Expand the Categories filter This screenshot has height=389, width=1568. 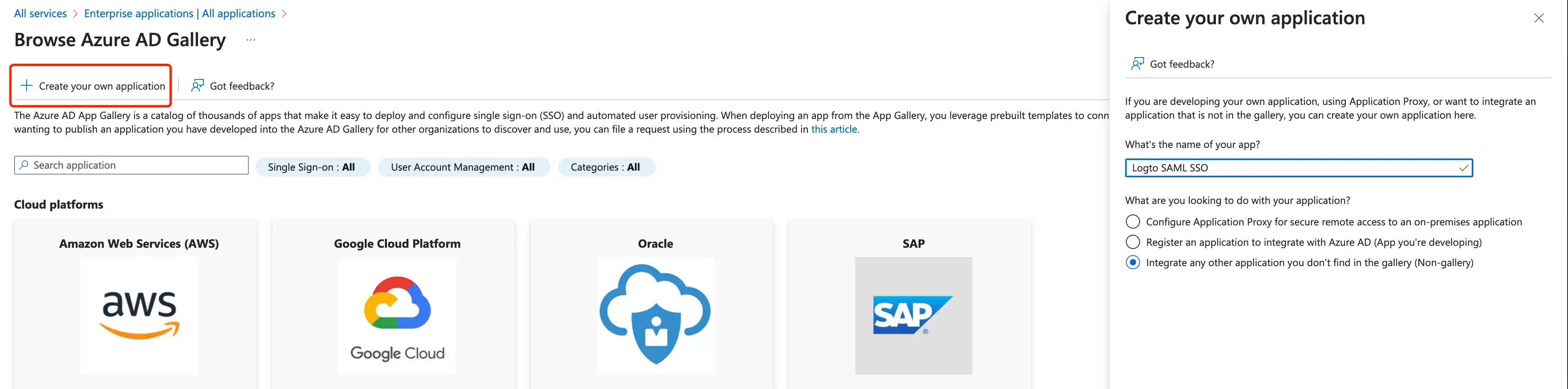coord(606,167)
